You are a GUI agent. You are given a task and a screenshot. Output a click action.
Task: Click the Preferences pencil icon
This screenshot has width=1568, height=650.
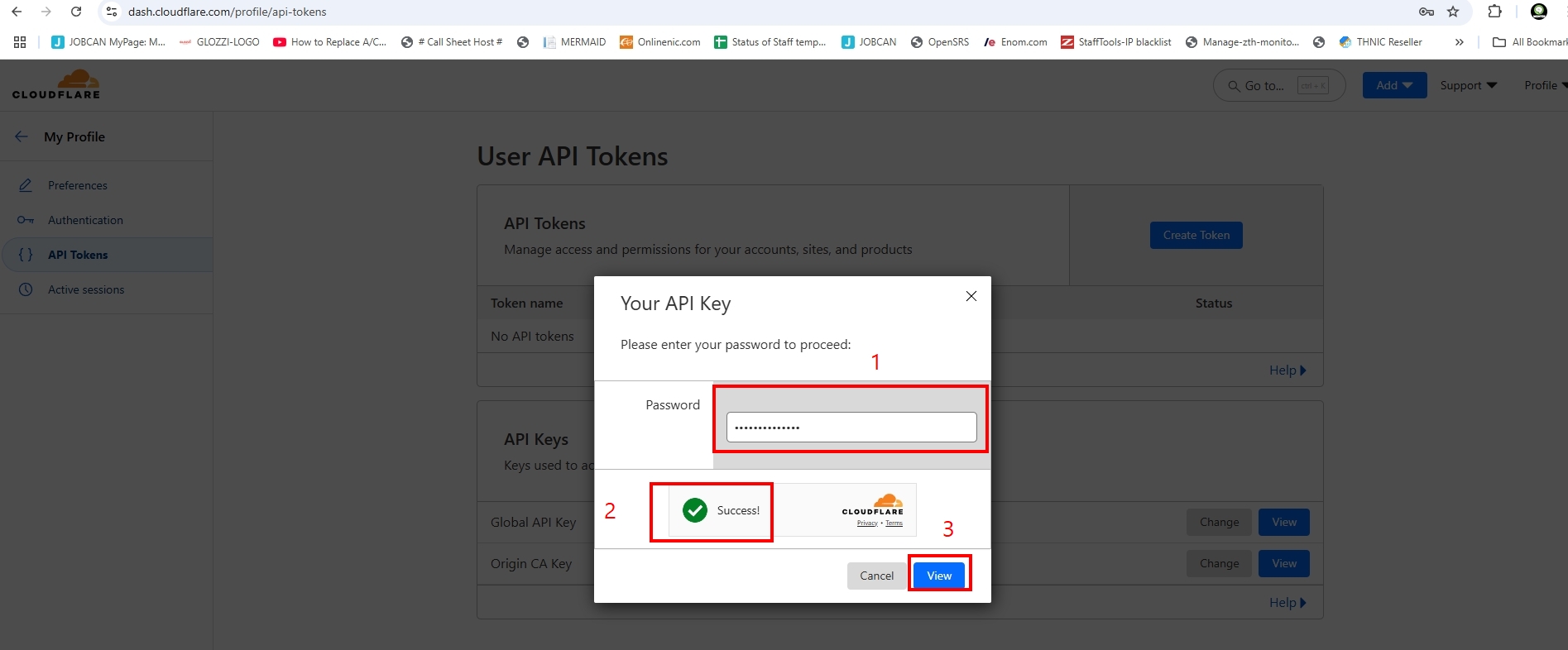pyautogui.click(x=26, y=185)
